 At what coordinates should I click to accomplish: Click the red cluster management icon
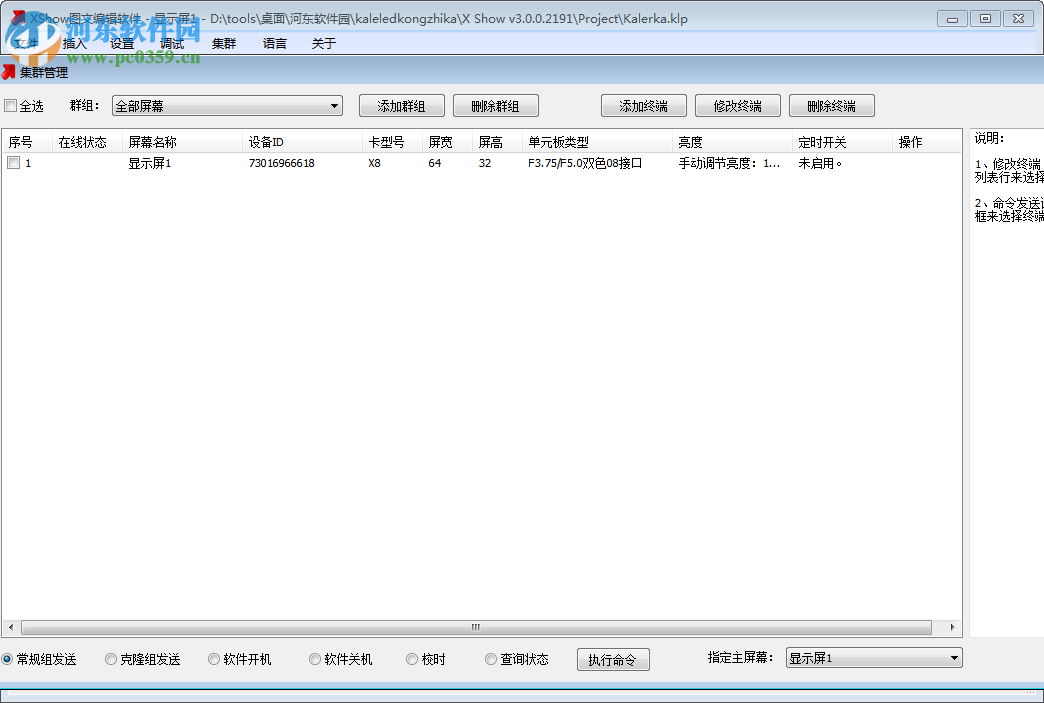point(9,72)
